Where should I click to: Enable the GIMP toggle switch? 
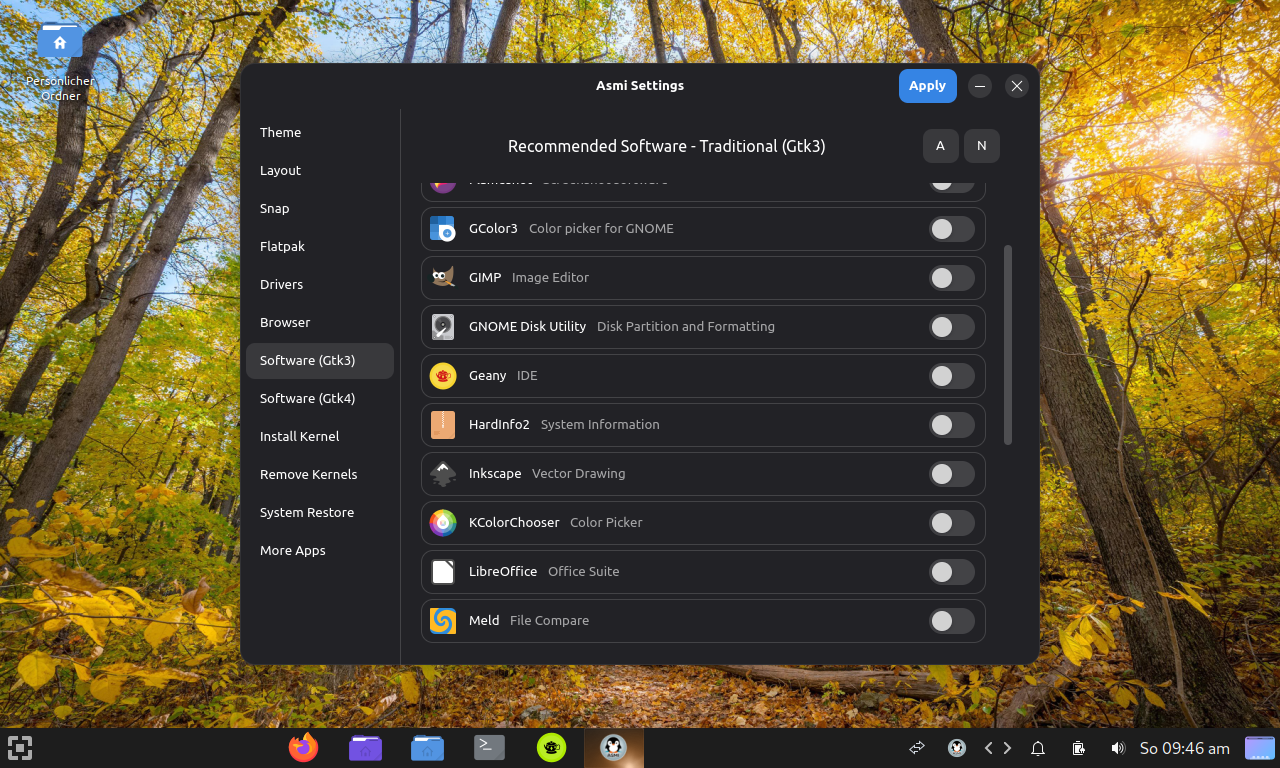[x=951, y=277]
